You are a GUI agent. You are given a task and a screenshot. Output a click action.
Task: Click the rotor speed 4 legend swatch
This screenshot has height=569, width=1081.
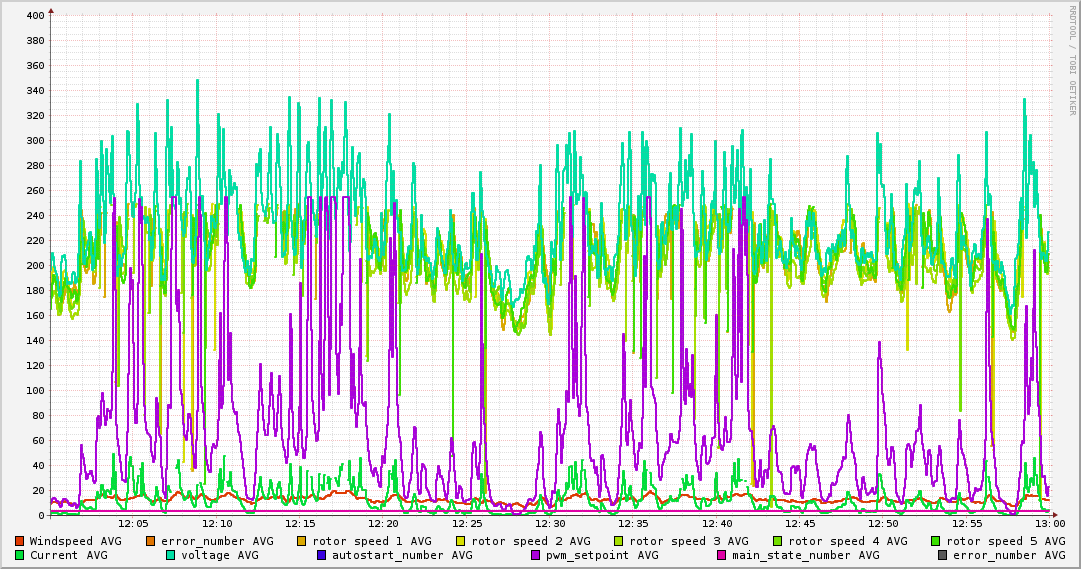click(x=778, y=541)
